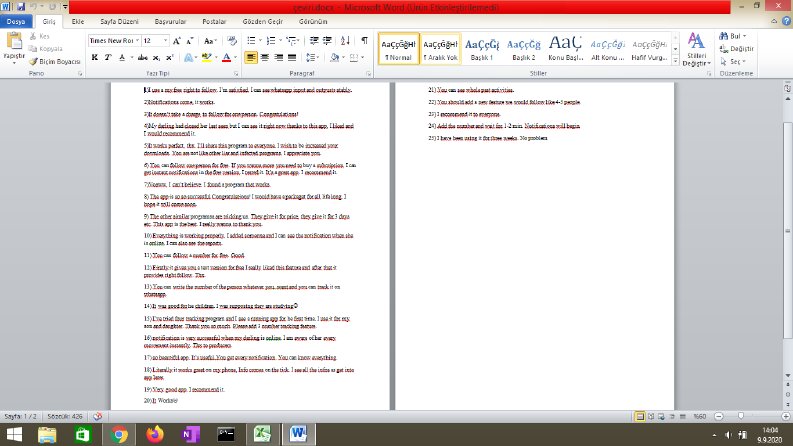Click the clear formatting icon
Screen dimensions: 793x446
click(232, 41)
